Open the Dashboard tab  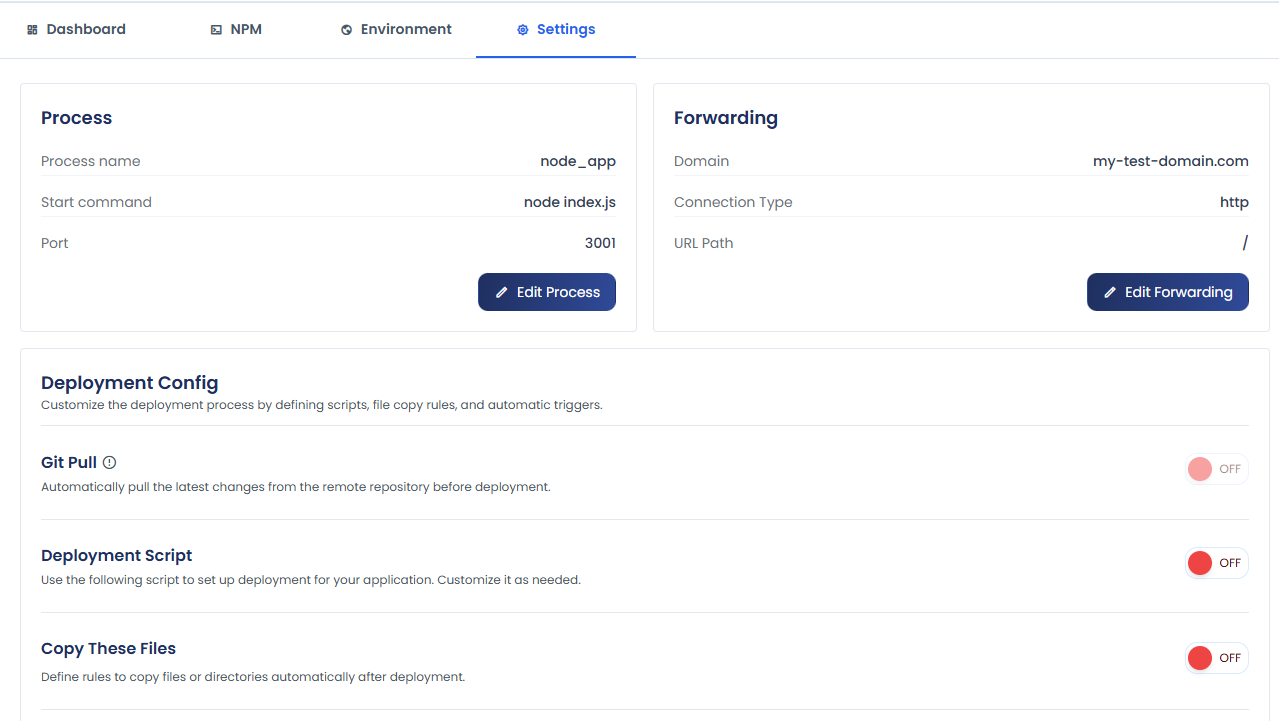(x=76, y=30)
